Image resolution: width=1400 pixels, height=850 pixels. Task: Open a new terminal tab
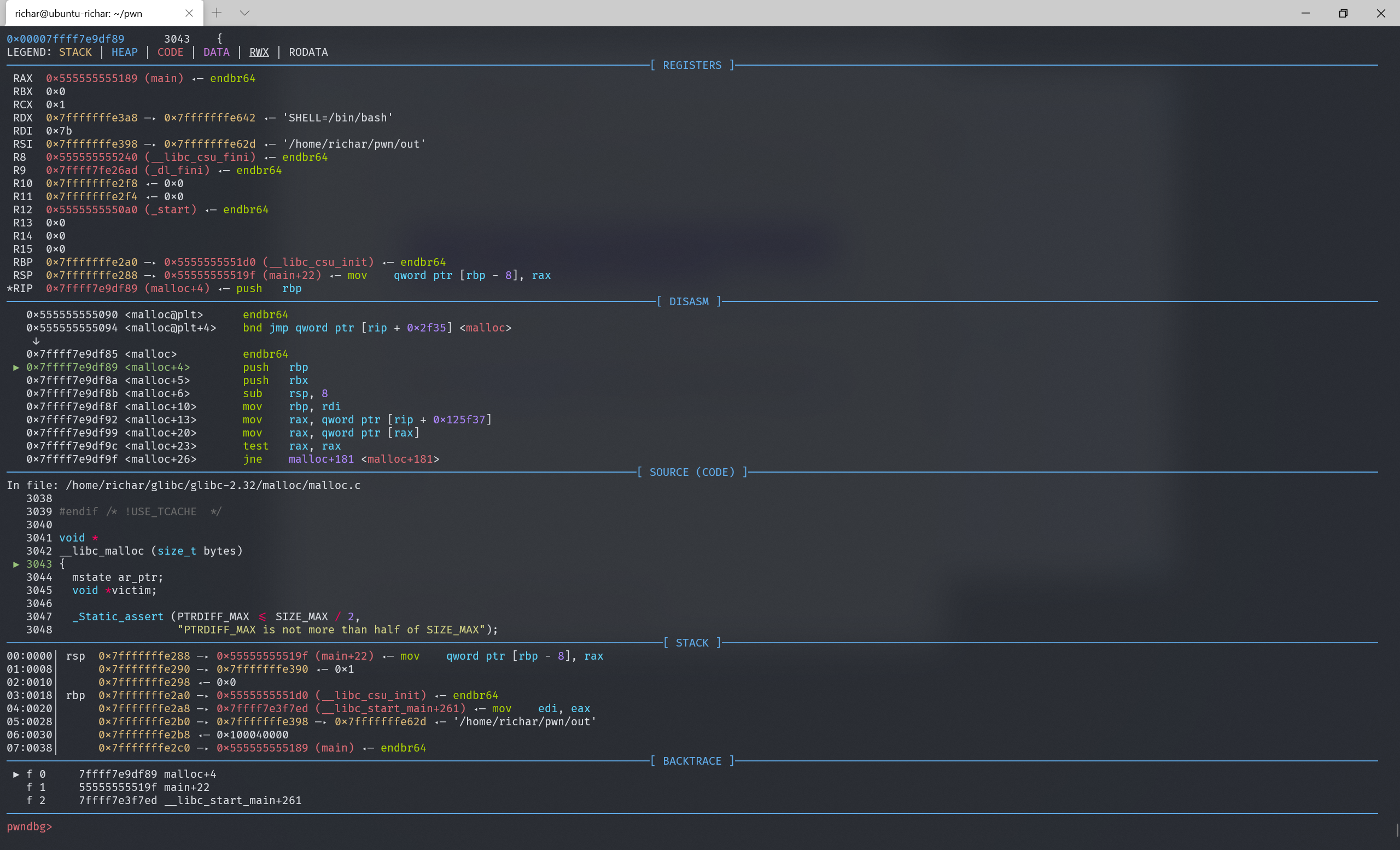pos(217,13)
